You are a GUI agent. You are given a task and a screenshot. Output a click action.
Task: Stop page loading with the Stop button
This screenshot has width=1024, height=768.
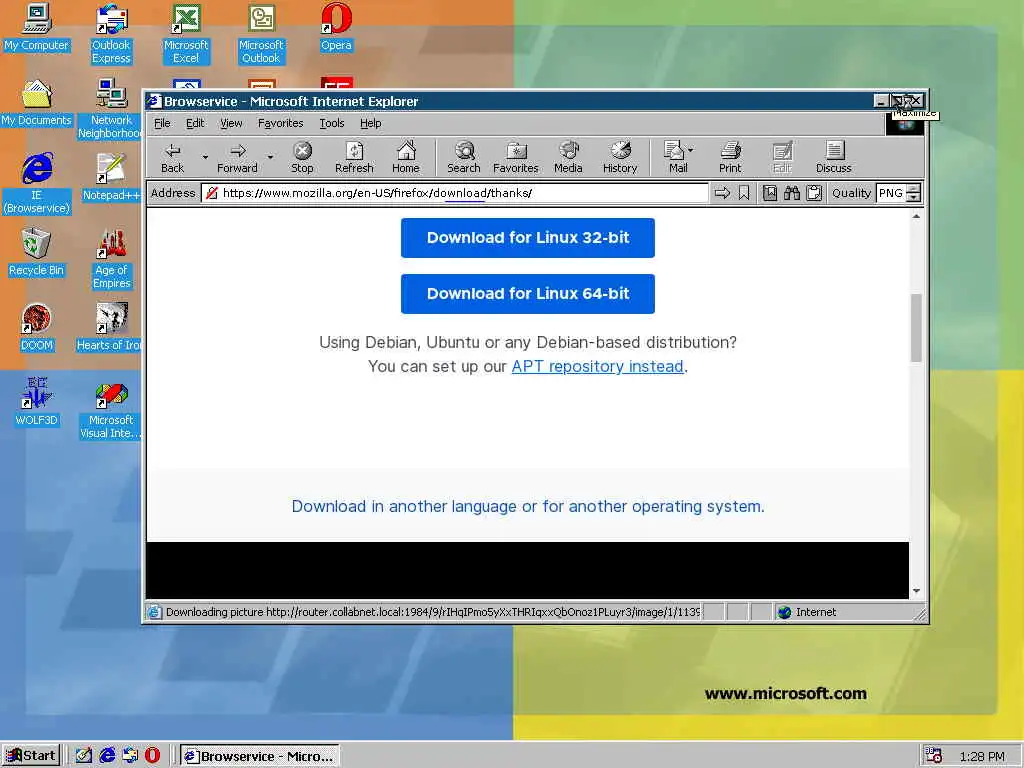pyautogui.click(x=302, y=157)
